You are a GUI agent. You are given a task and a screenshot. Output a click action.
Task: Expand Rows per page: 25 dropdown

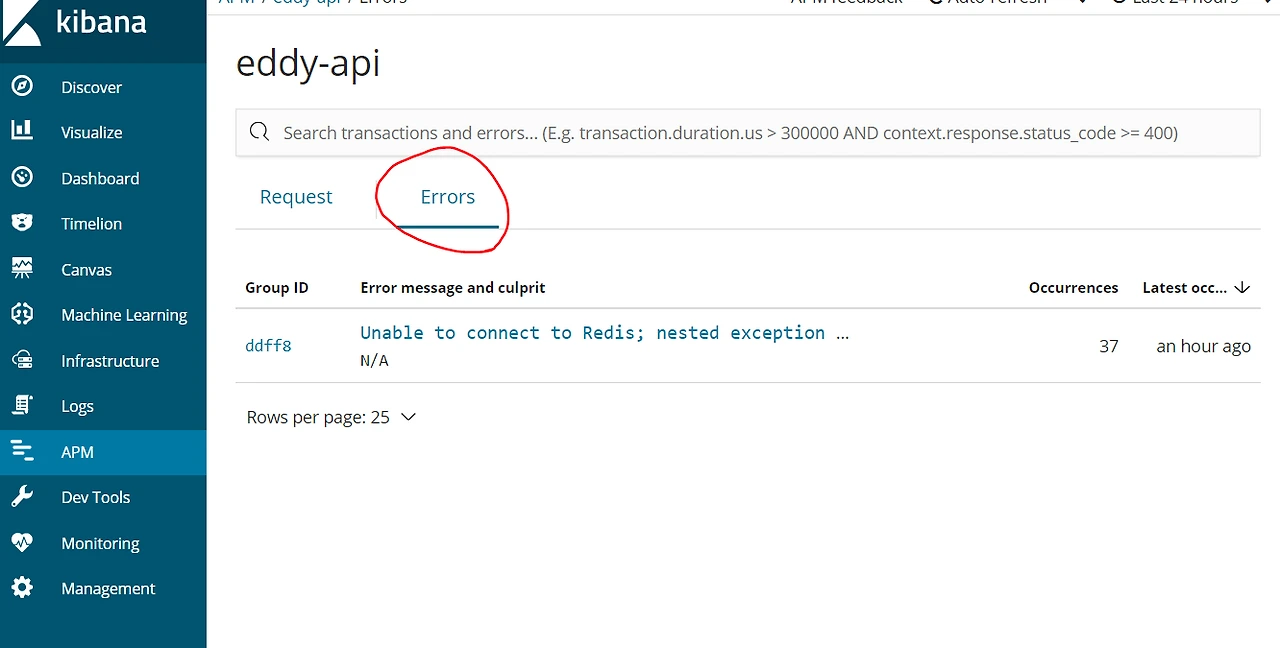tap(330, 417)
